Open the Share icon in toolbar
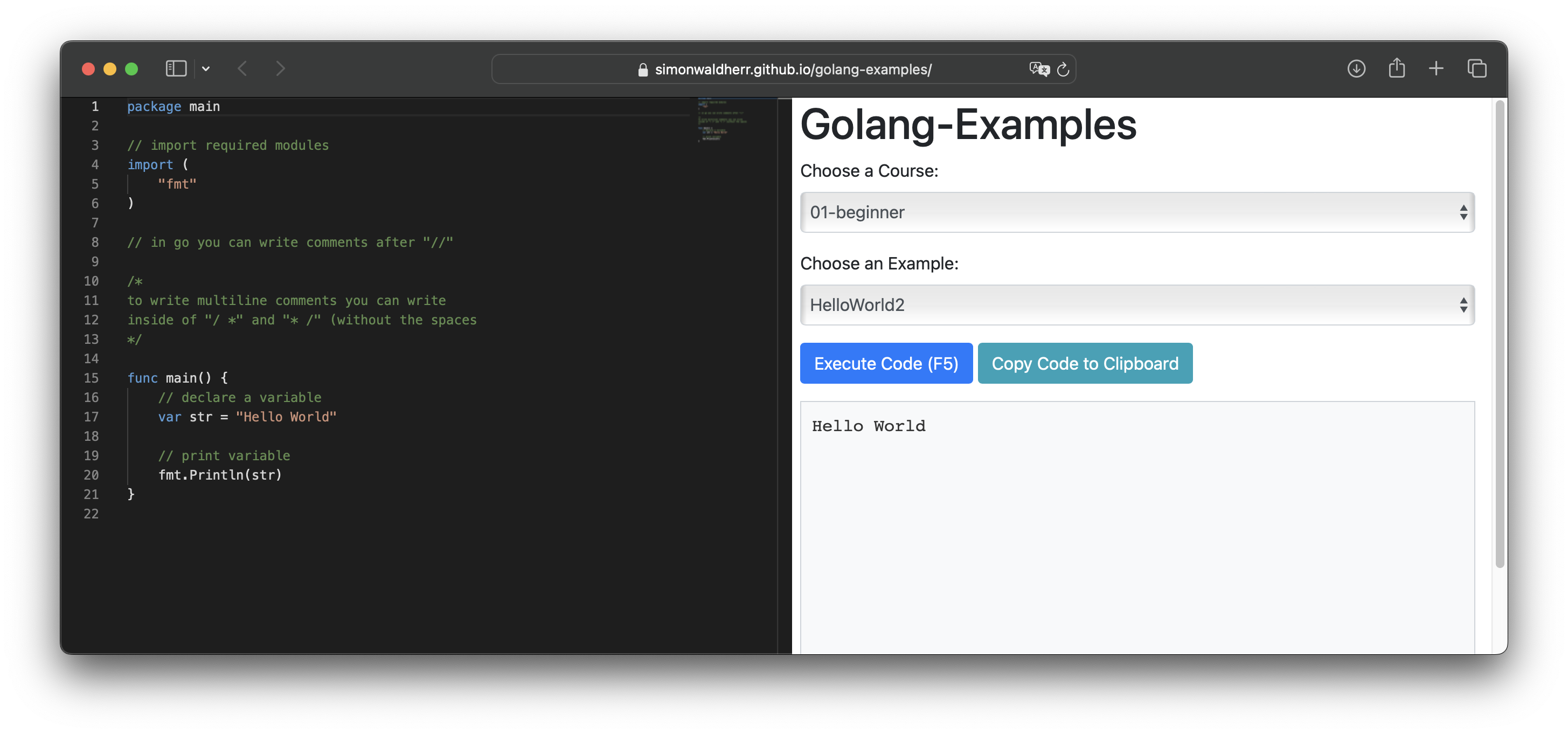The image size is (1568, 734). click(x=1396, y=68)
